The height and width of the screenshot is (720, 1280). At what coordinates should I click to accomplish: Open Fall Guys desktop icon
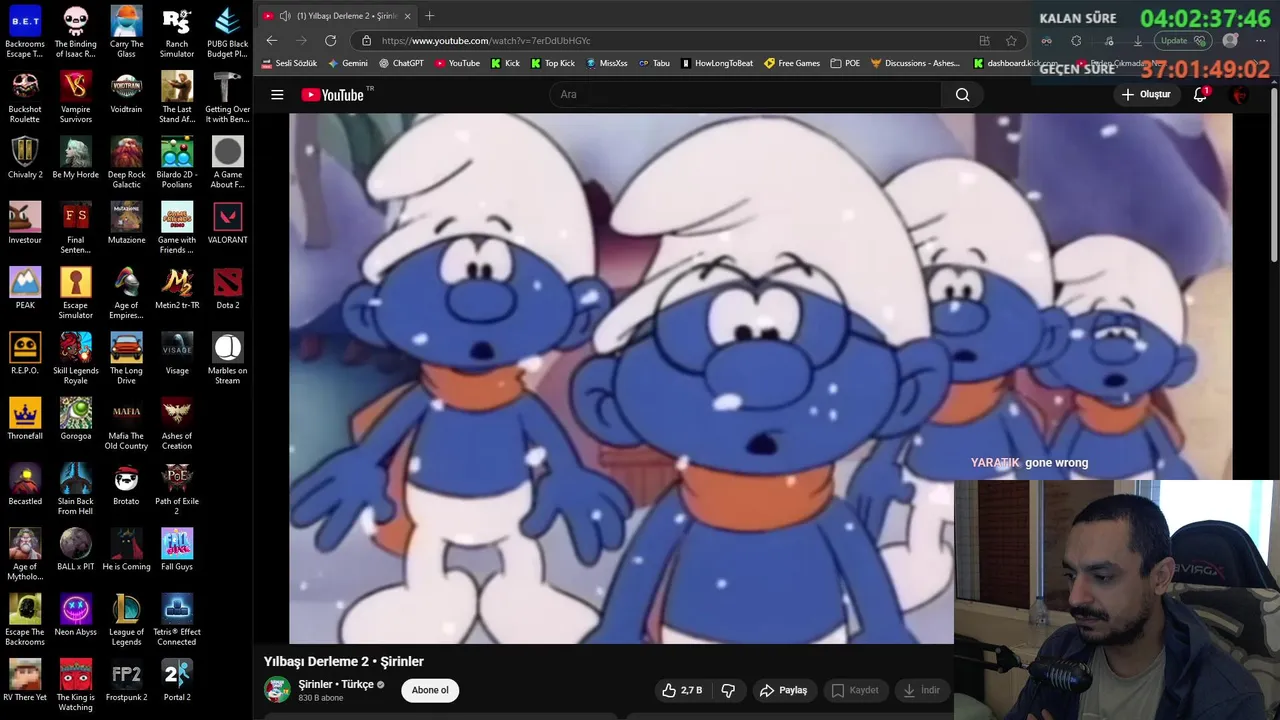[x=177, y=549]
